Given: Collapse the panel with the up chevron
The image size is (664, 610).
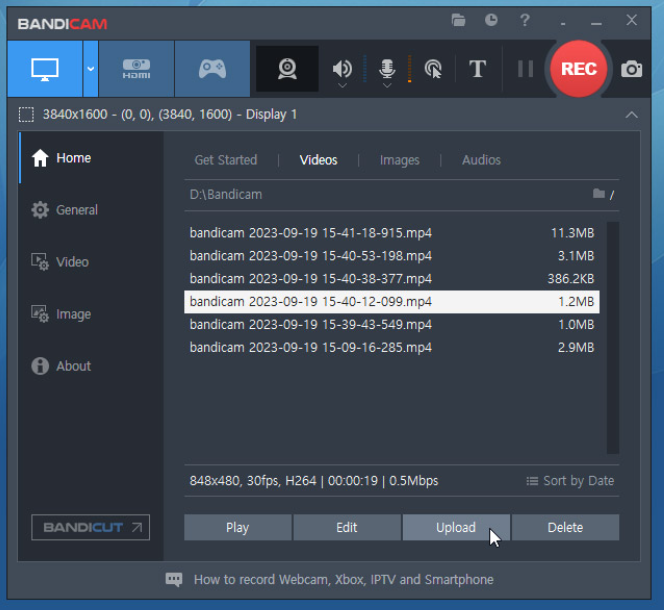Looking at the screenshot, I should (631, 115).
